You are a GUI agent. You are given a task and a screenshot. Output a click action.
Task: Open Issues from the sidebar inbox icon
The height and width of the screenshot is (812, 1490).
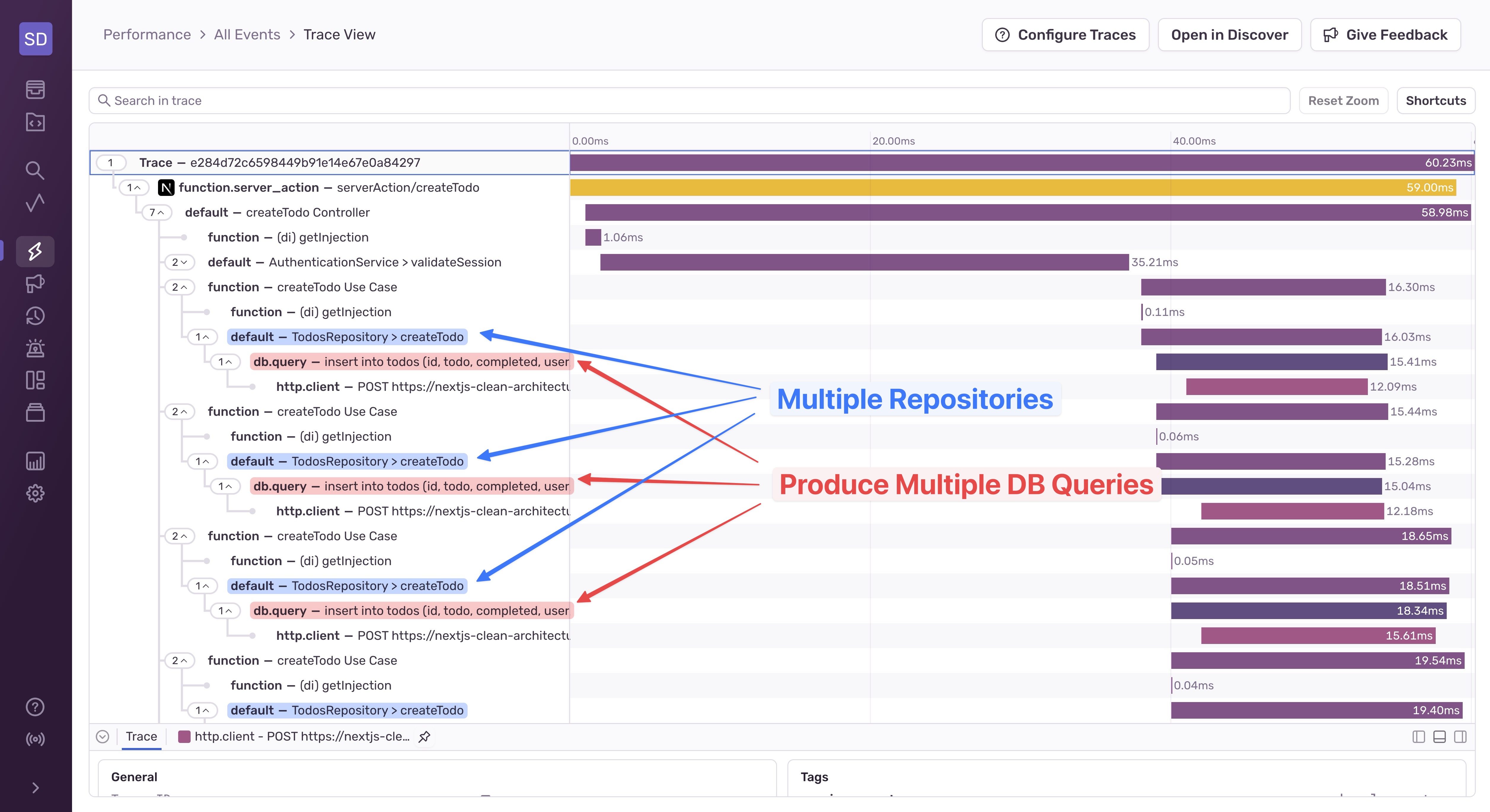pos(35,89)
